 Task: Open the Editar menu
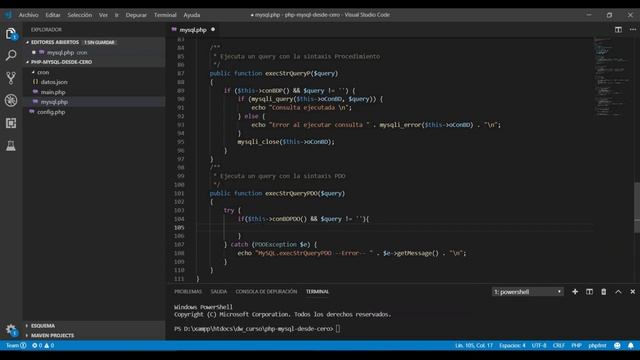tap(53, 15)
